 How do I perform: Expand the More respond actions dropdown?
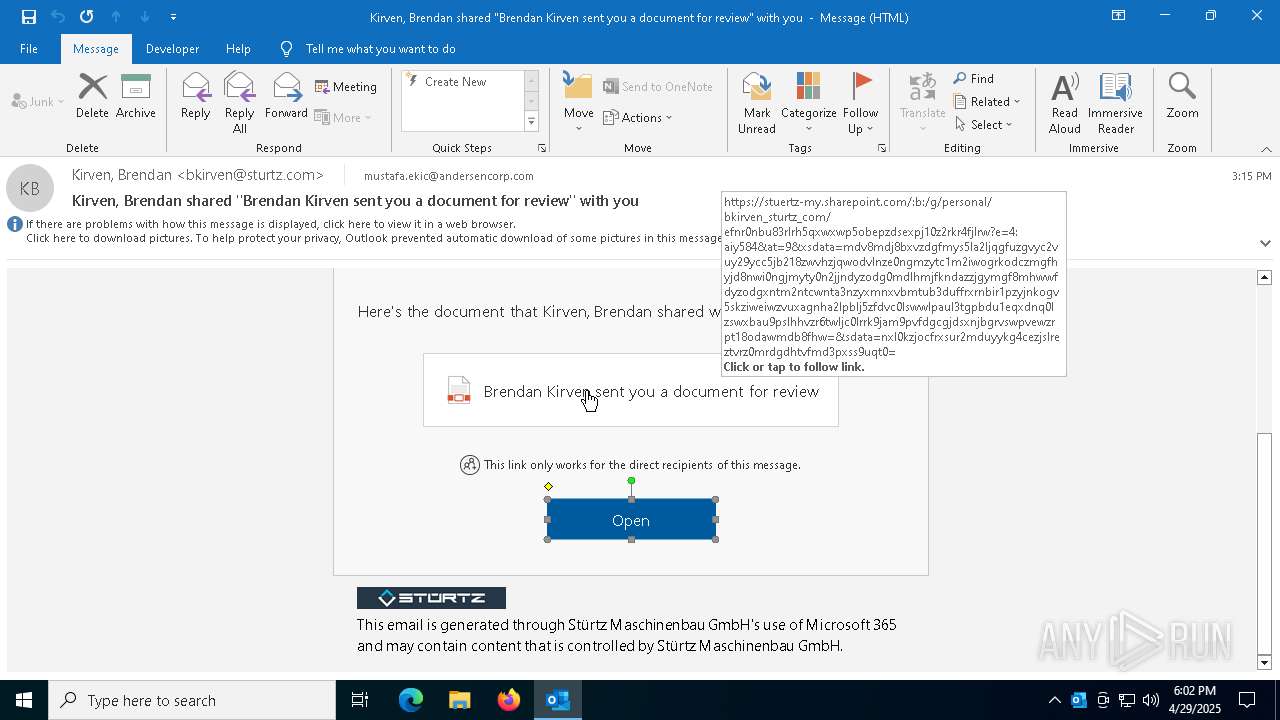343,117
